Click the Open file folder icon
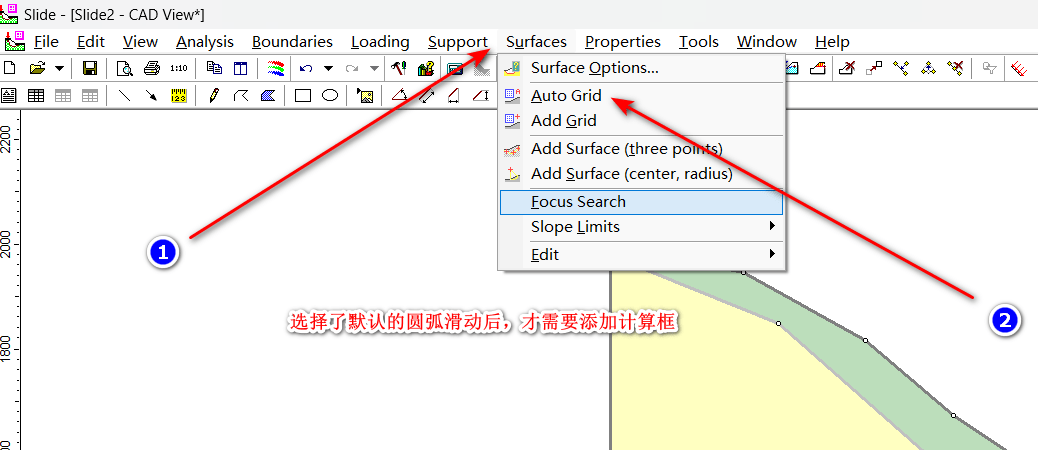 (38, 68)
